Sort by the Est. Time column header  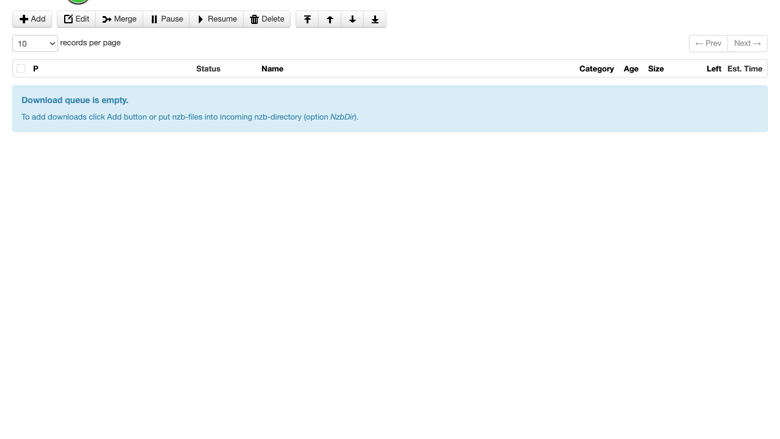point(745,69)
